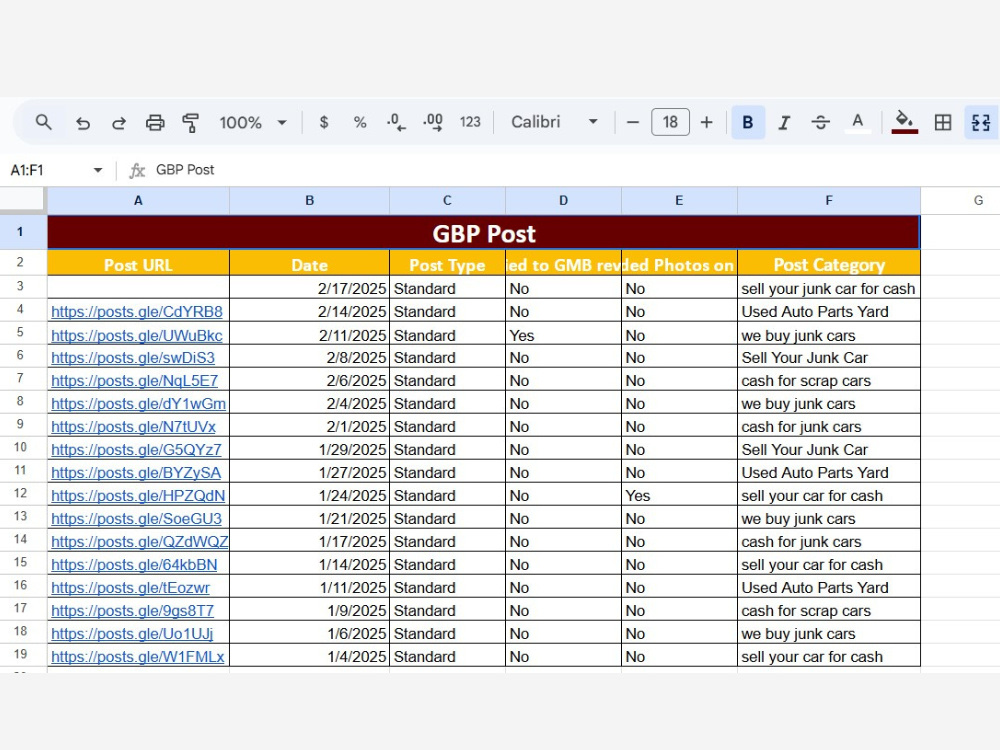The width and height of the screenshot is (1000, 750).
Task: Open link https://posts.gle/HPZQdN
Action: coord(138,496)
